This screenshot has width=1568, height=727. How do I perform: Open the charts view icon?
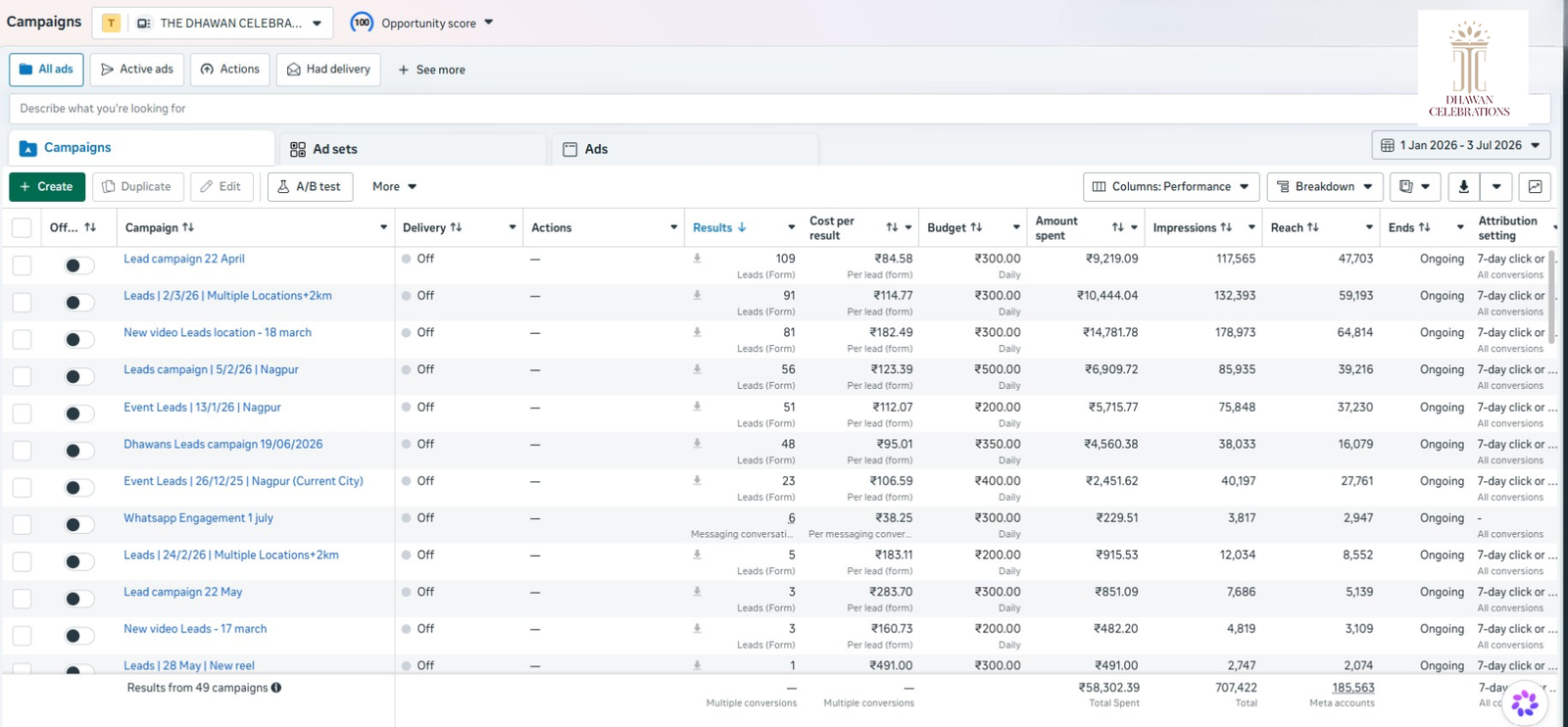pos(1535,186)
